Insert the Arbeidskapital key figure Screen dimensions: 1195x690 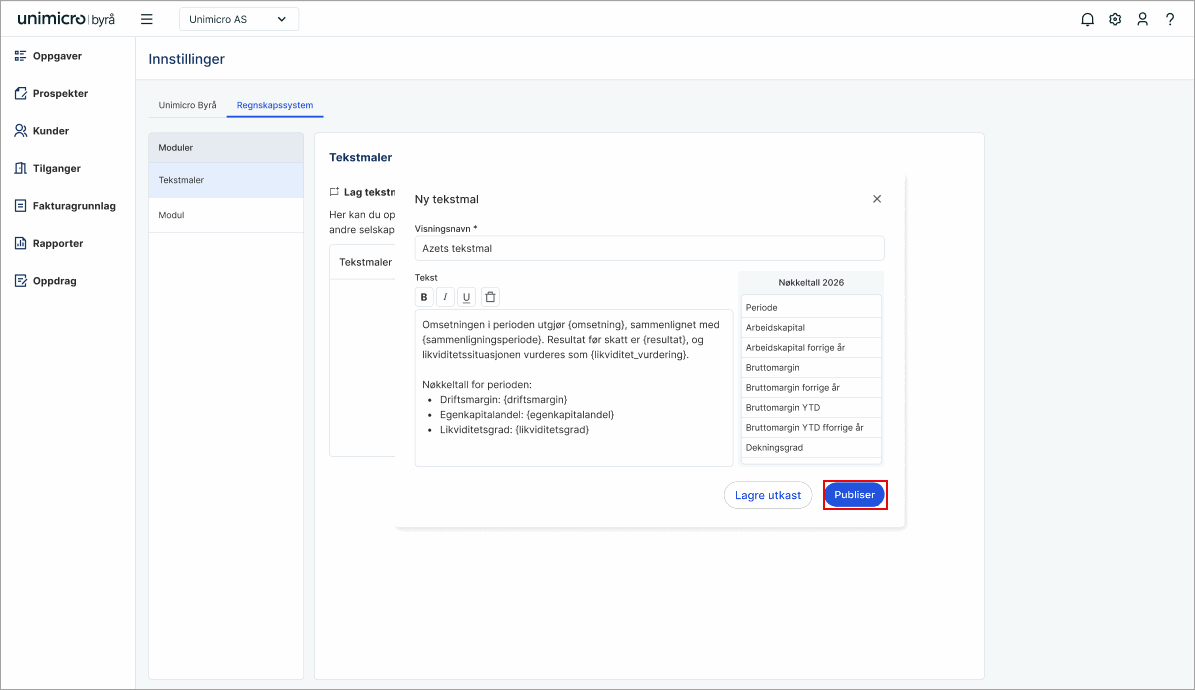tap(811, 328)
